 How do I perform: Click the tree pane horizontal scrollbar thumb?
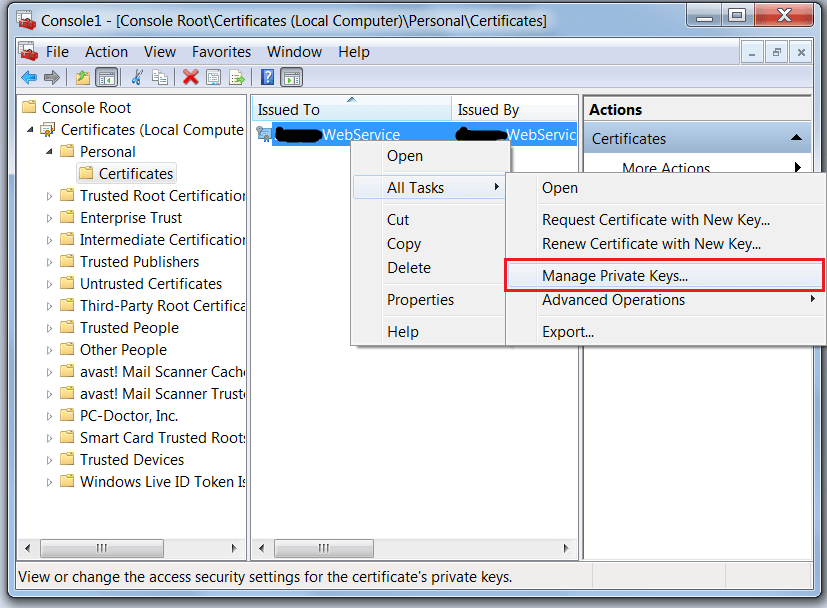click(x=101, y=548)
